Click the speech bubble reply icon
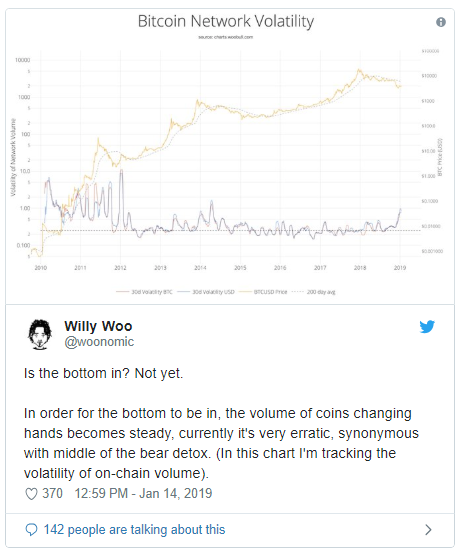The width and height of the screenshot is (462, 556). [31, 530]
